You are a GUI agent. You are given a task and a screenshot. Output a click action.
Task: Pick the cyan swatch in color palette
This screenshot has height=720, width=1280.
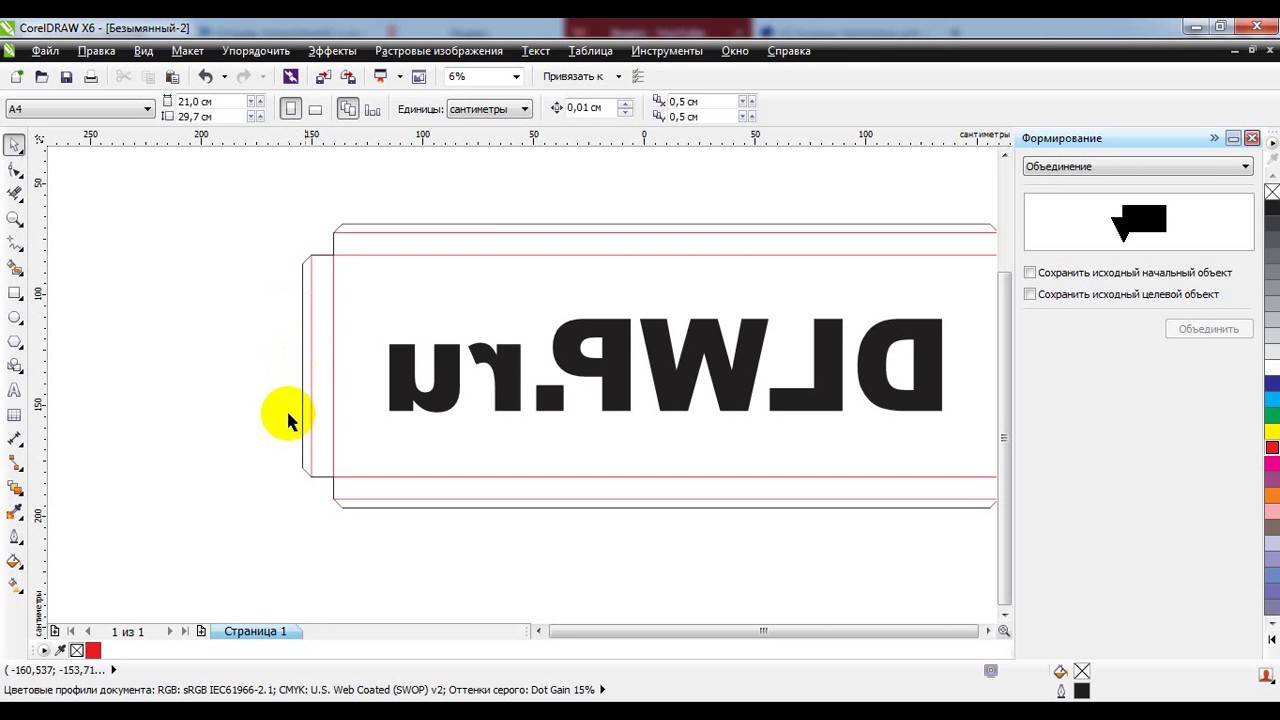[1272, 399]
